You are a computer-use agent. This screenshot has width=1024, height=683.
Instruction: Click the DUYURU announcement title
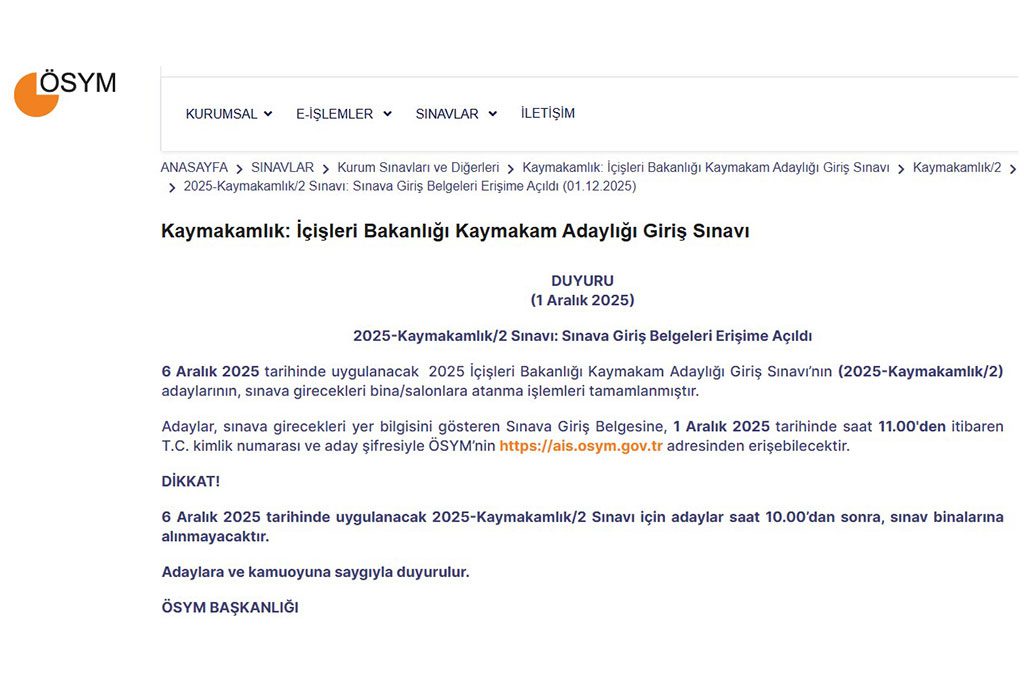click(x=582, y=281)
